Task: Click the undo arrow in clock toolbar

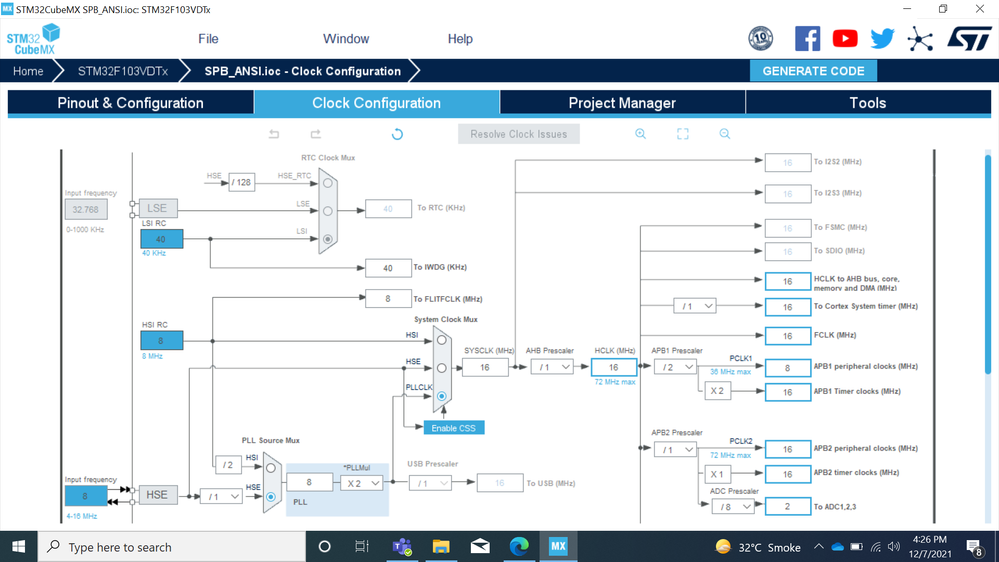Action: tap(274, 134)
